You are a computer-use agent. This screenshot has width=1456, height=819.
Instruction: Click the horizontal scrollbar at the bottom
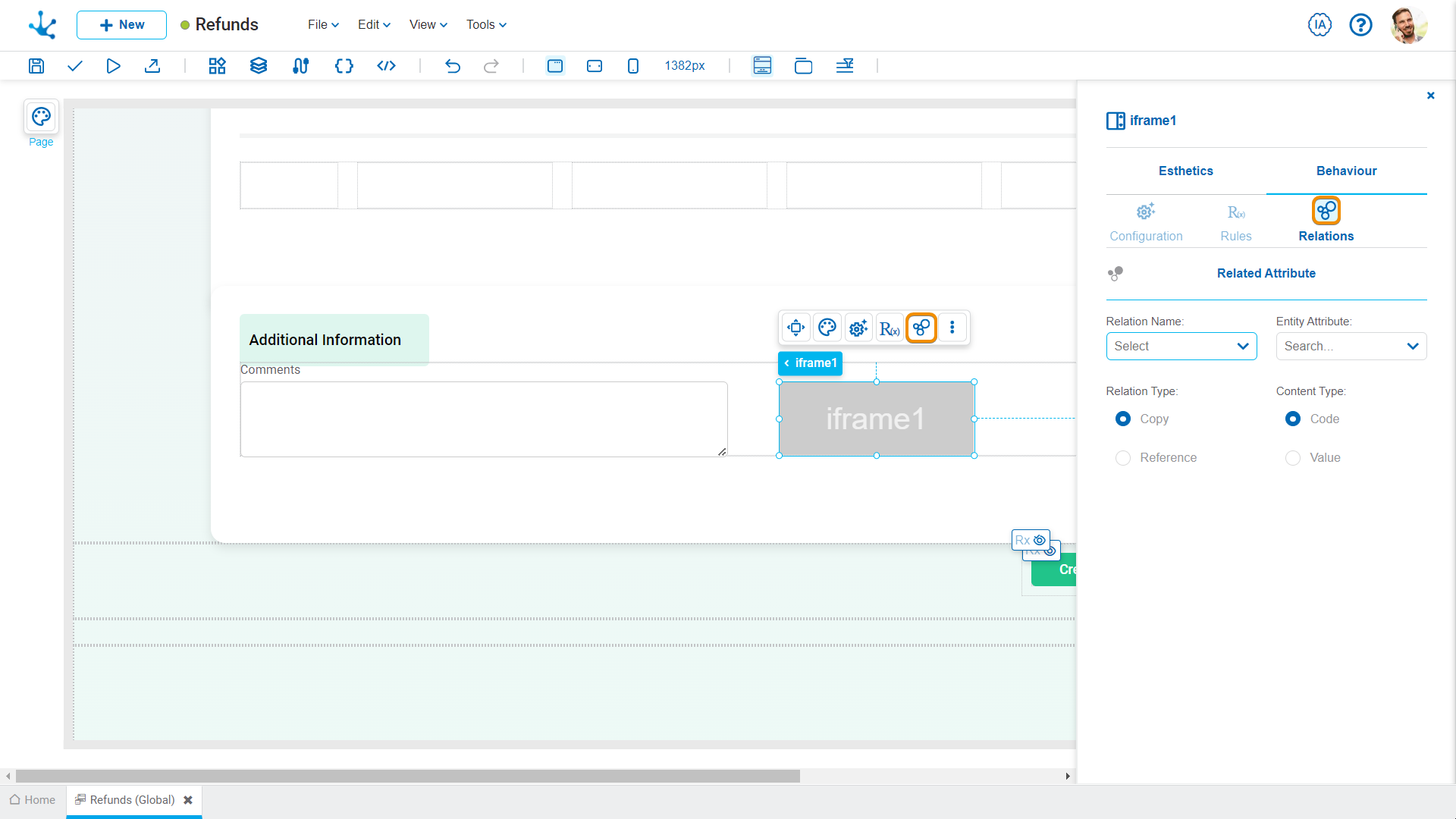[x=408, y=776]
